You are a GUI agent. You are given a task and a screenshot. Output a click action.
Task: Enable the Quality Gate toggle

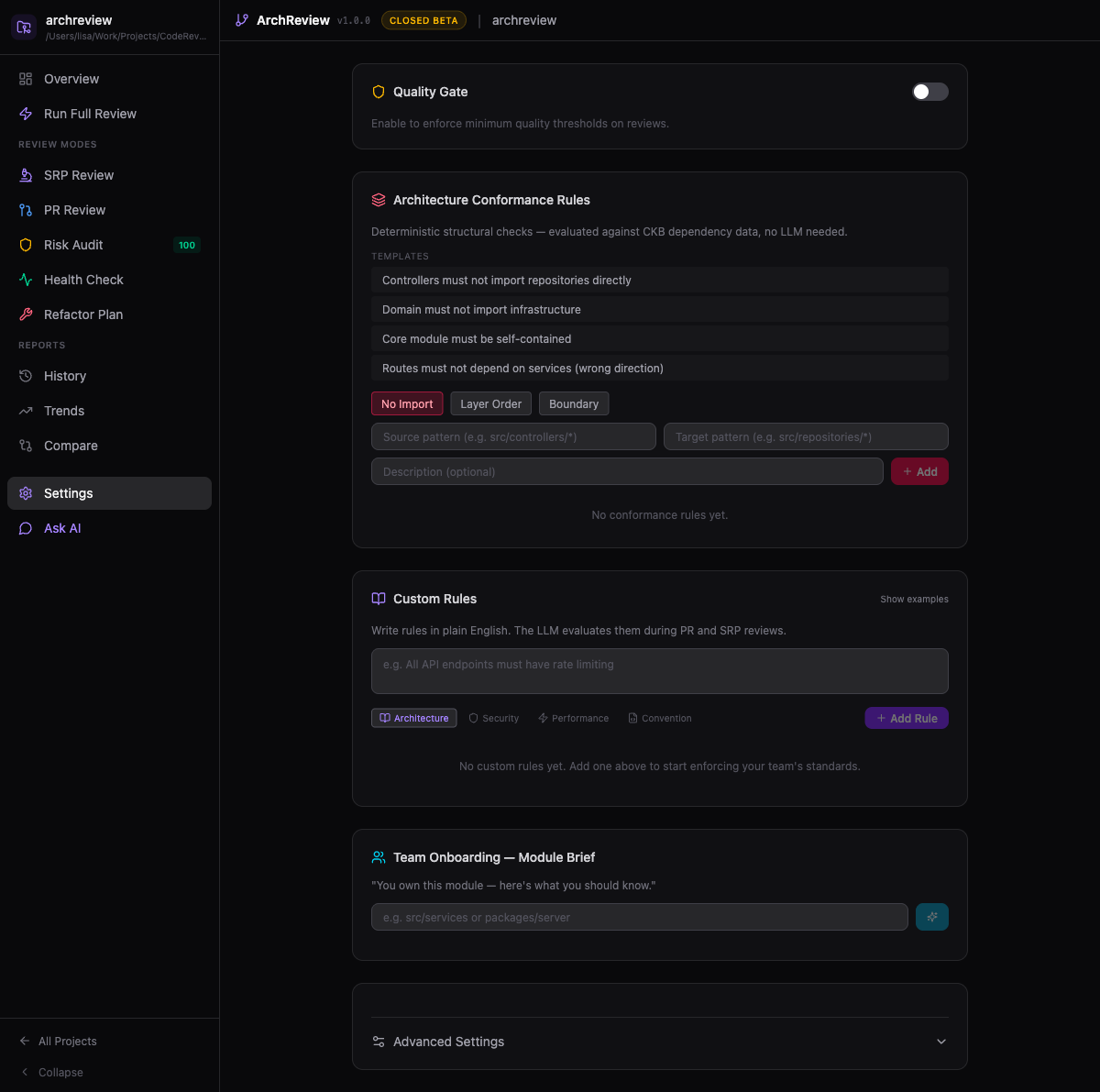pyautogui.click(x=929, y=92)
